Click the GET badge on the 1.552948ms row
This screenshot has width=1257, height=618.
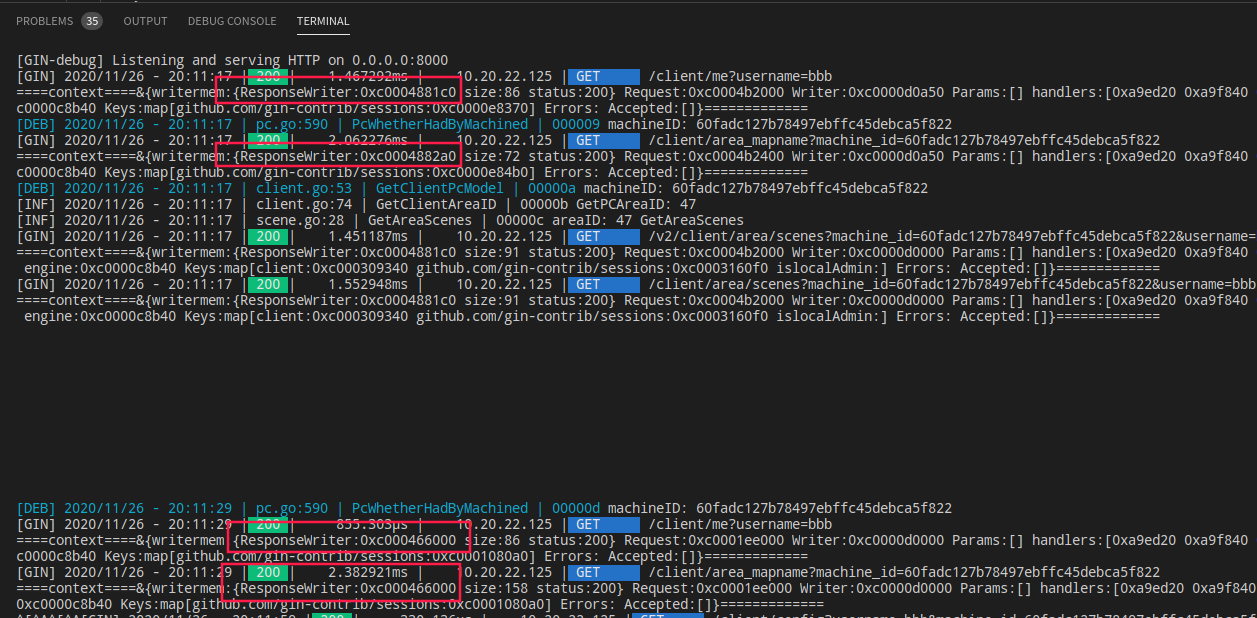[x=604, y=284]
